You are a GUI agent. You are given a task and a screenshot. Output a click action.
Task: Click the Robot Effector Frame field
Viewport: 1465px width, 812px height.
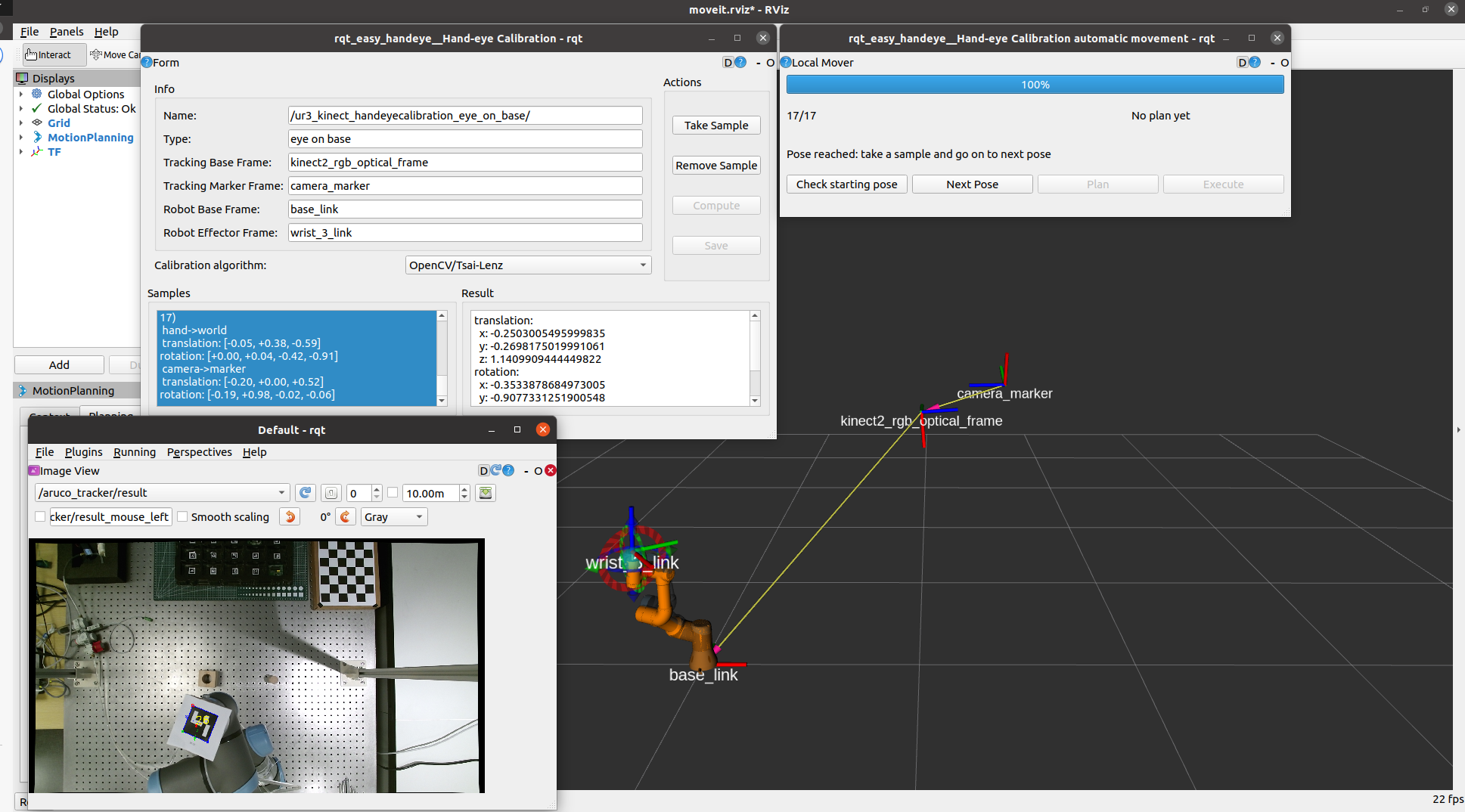click(x=465, y=232)
